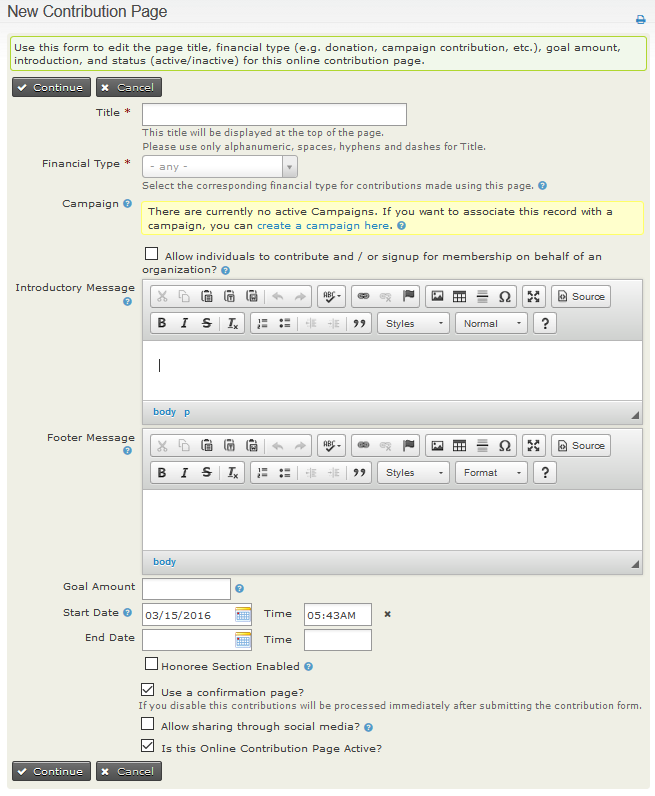Click the bottom Cancel button

tap(128, 771)
